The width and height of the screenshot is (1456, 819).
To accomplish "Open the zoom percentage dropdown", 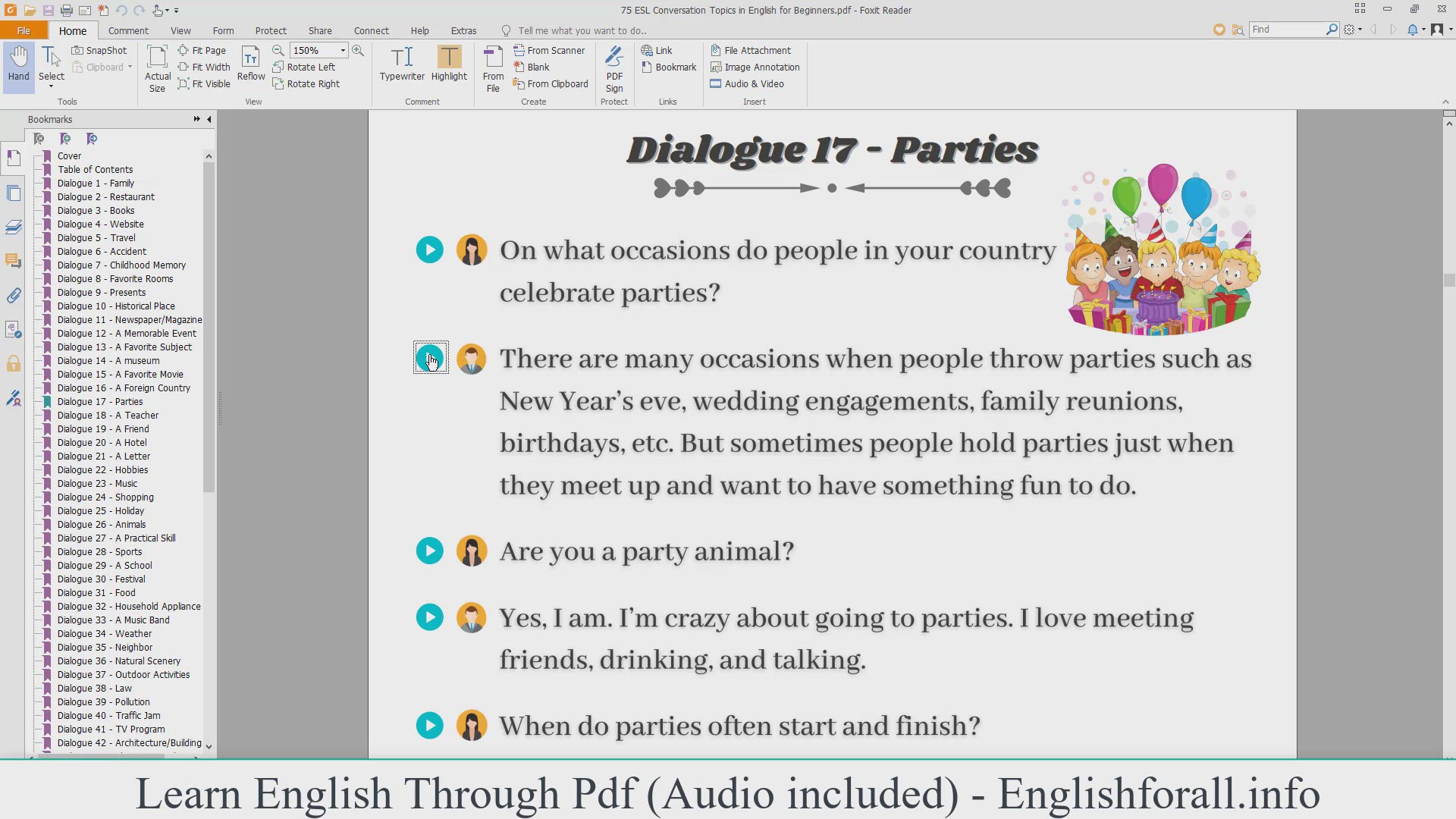I will pos(343,50).
